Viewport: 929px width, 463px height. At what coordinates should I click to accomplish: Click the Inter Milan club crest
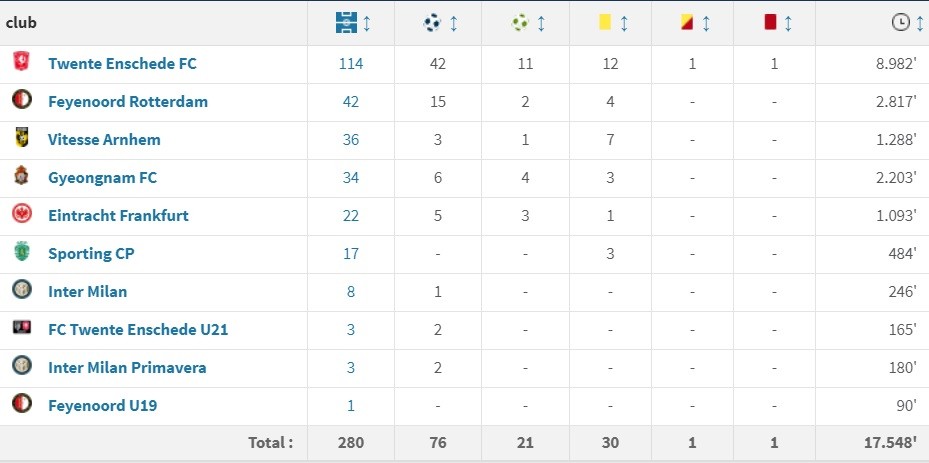(21, 291)
